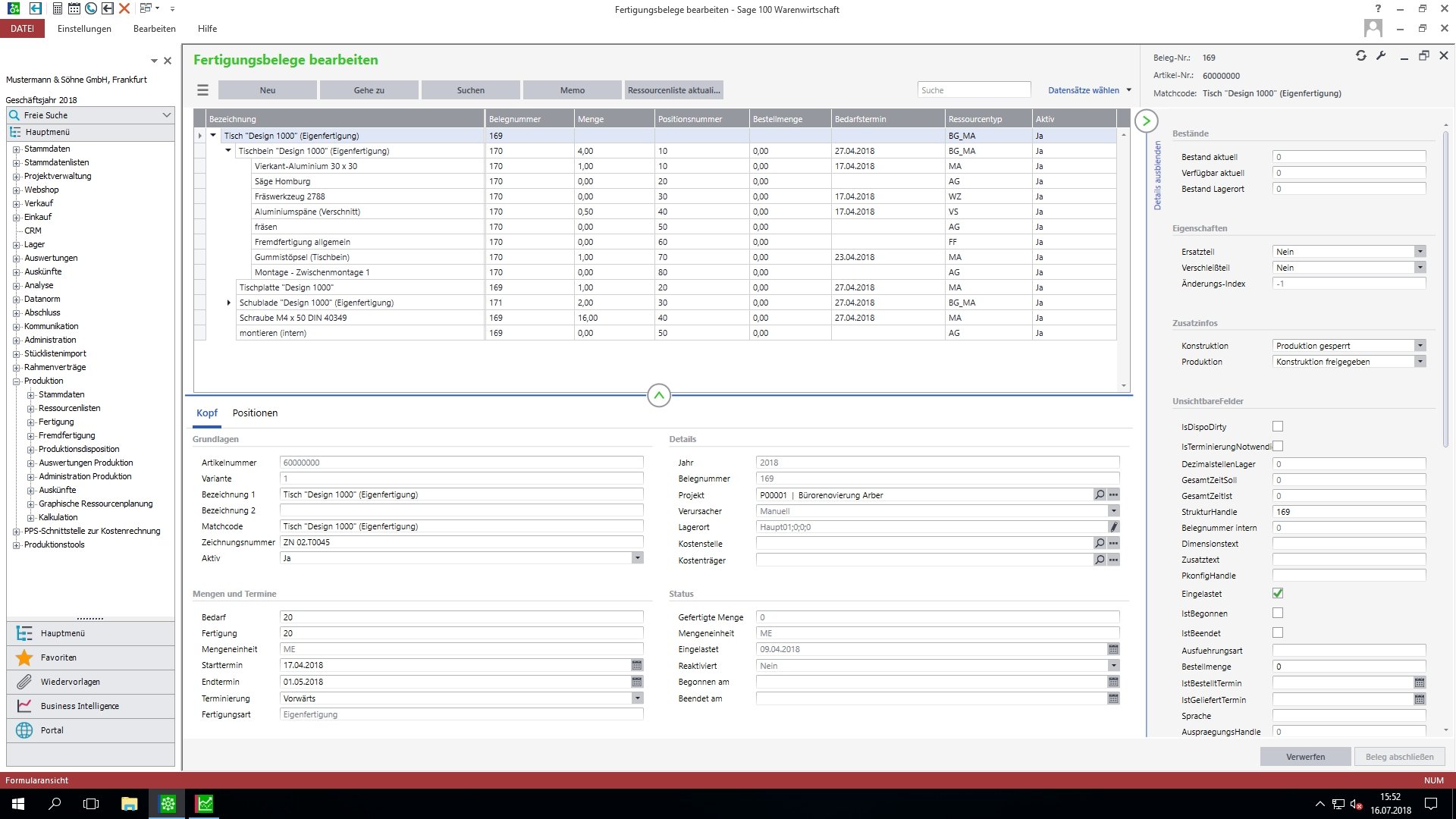Click the calendar icon in quick access toolbar
The width and height of the screenshot is (1456, 819).
[74, 8]
